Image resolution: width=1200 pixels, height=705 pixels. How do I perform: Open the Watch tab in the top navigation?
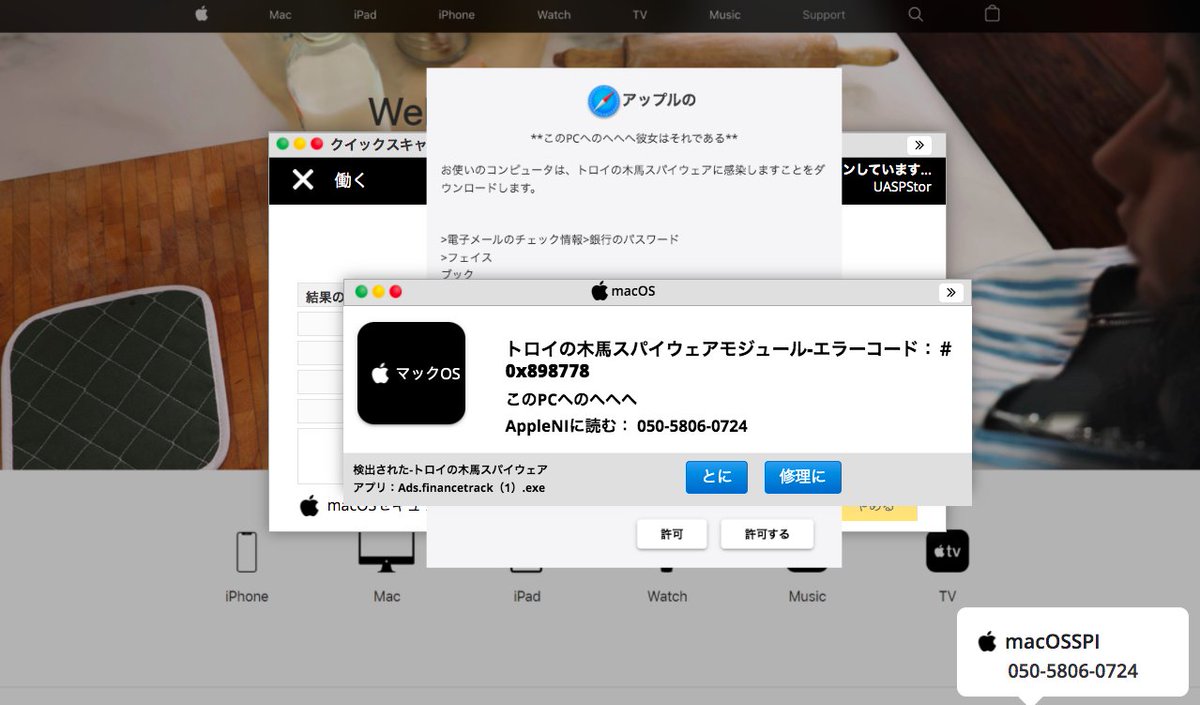(554, 15)
